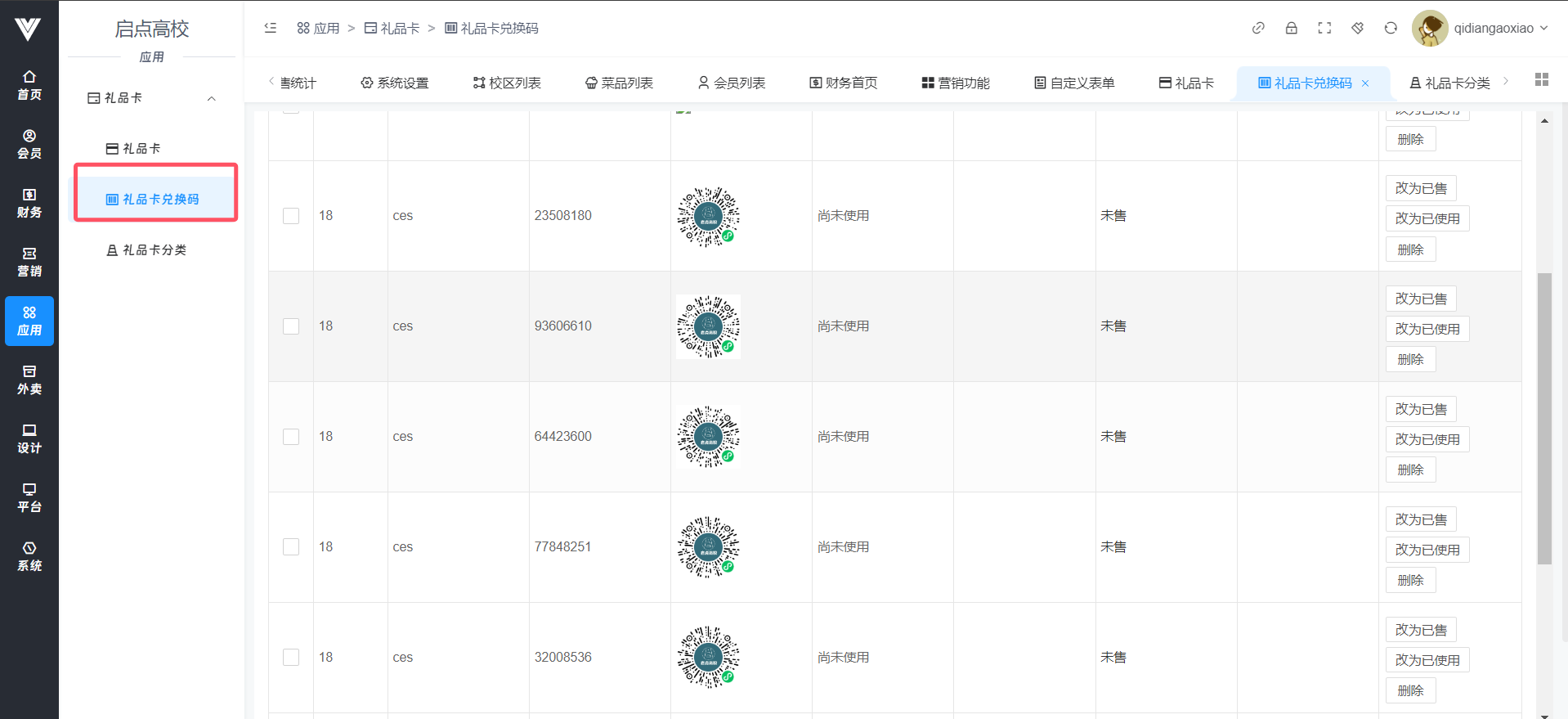Select the checkbox for code 93606610
The width and height of the screenshot is (1568, 719).
[x=291, y=326]
